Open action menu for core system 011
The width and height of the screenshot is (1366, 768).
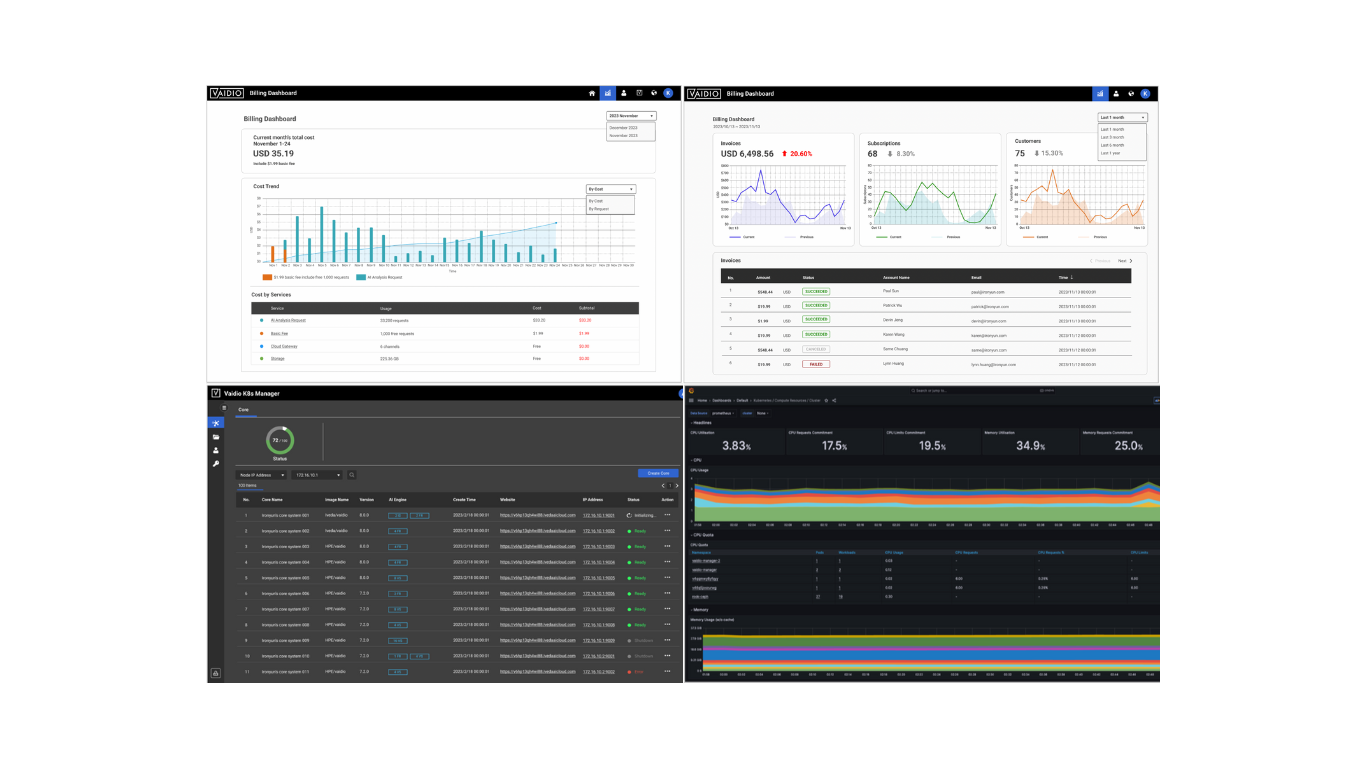pos(667,672)
